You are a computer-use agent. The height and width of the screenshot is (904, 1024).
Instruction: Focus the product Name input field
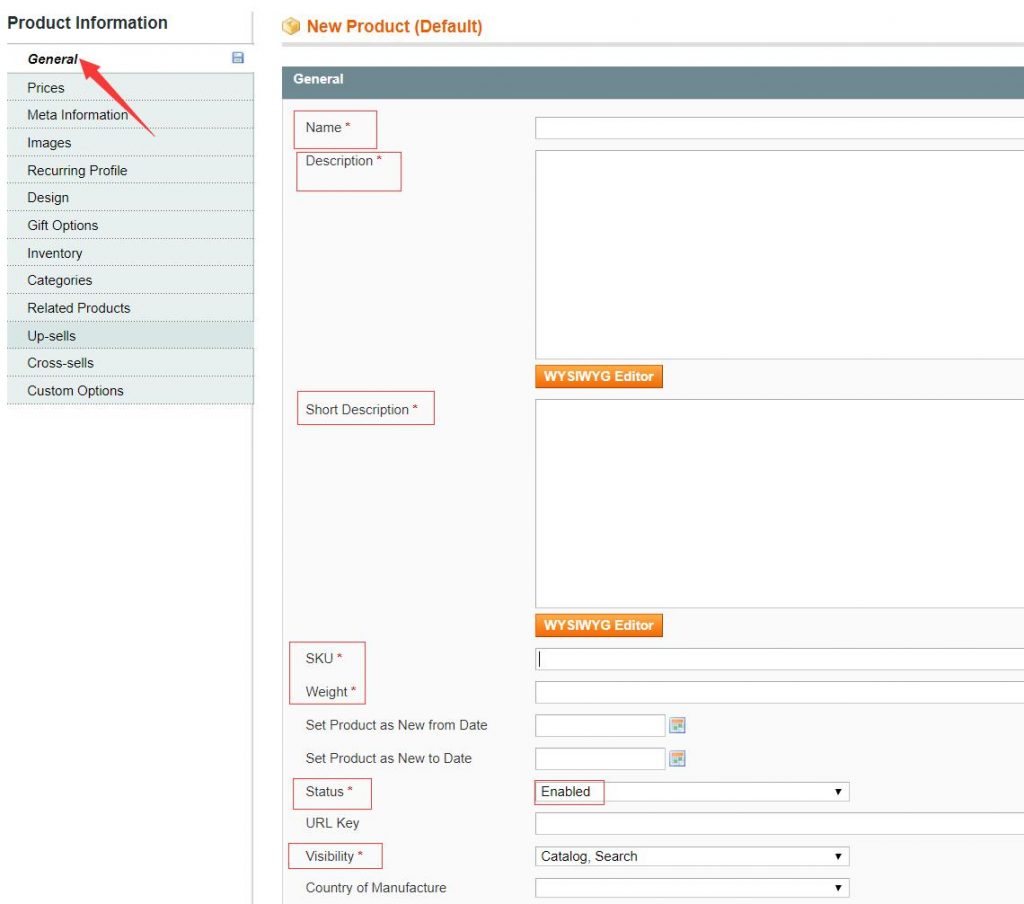(x=779, y=128)
